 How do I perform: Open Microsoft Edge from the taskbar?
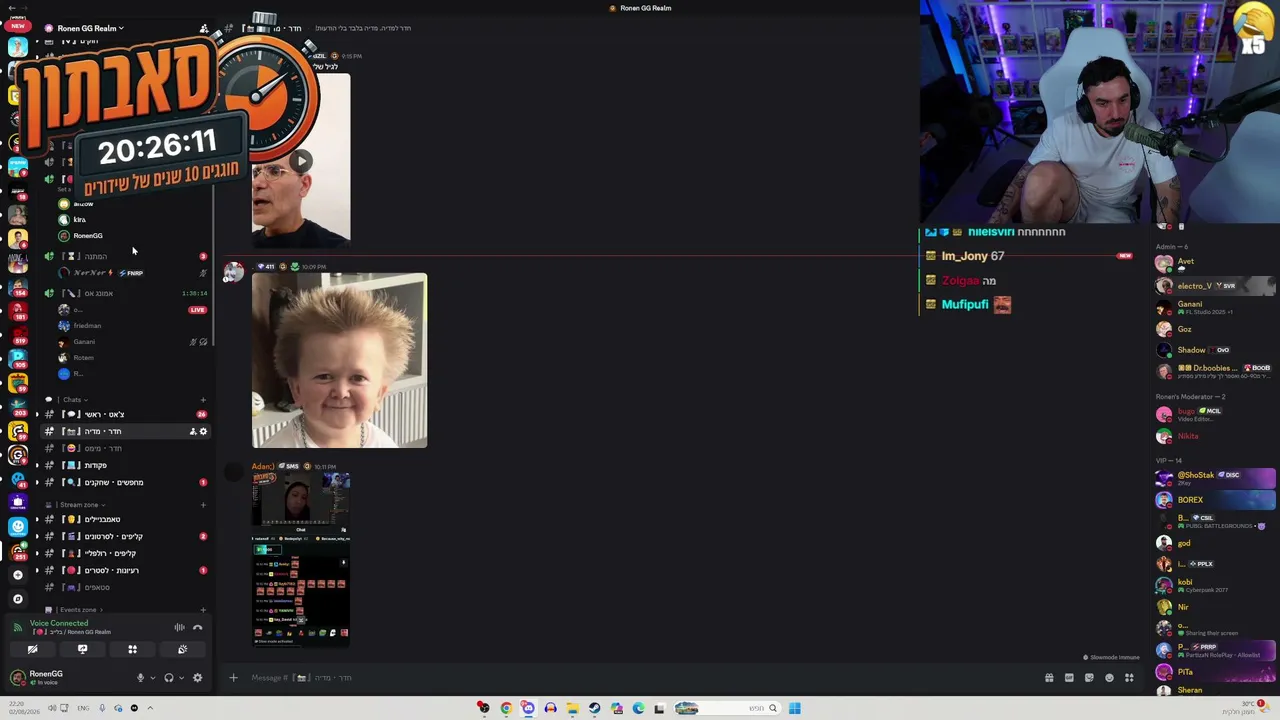tap(638, 708)
